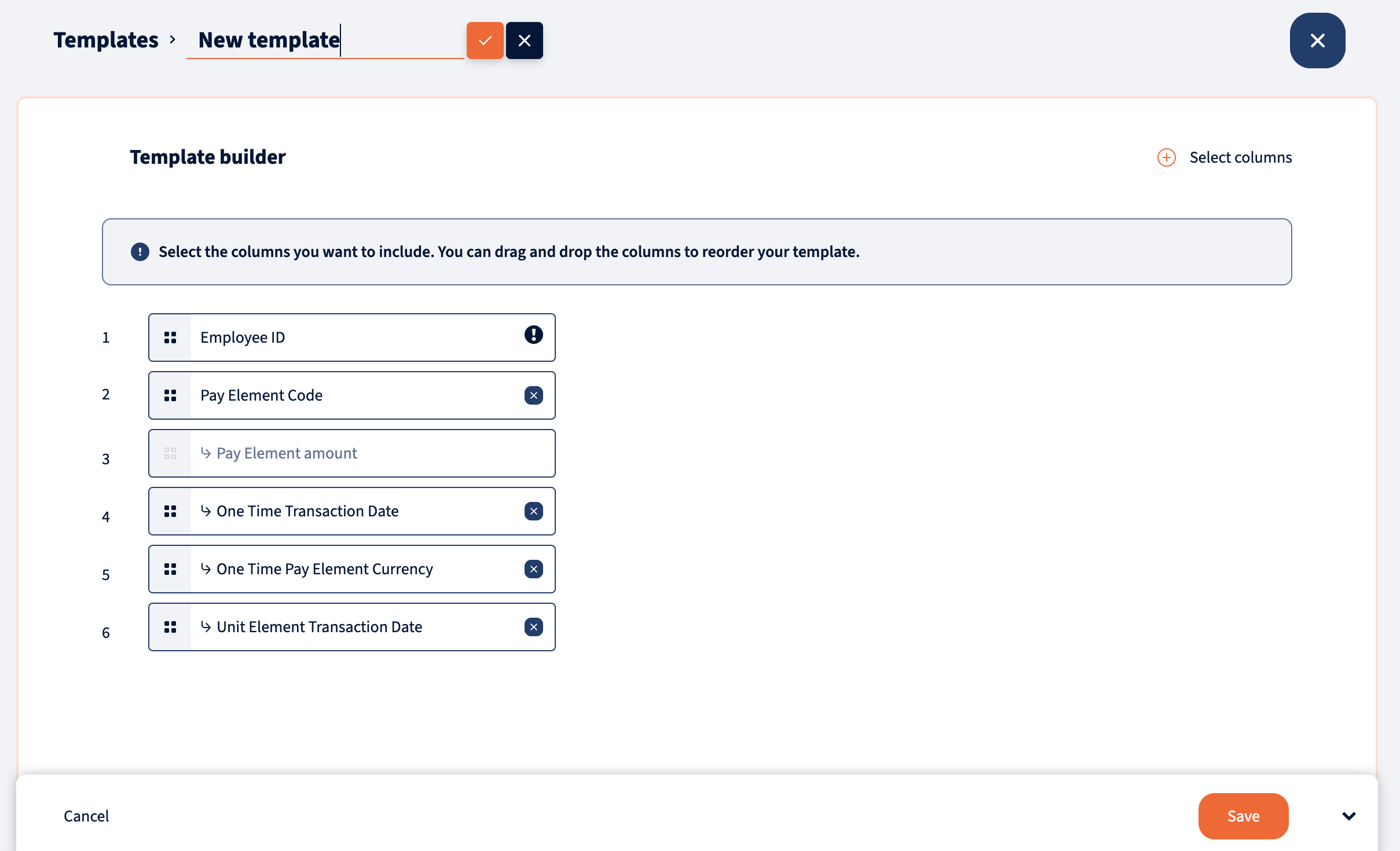Click the Employee ID required info icon
Viewport: 1400px width, 851px height.
[x=533, y=335]
